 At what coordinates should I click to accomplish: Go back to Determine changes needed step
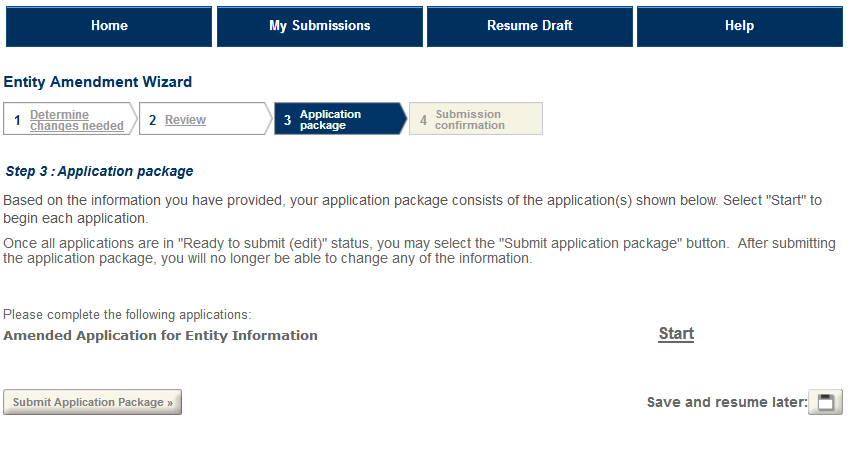click(x=76, y=120)
